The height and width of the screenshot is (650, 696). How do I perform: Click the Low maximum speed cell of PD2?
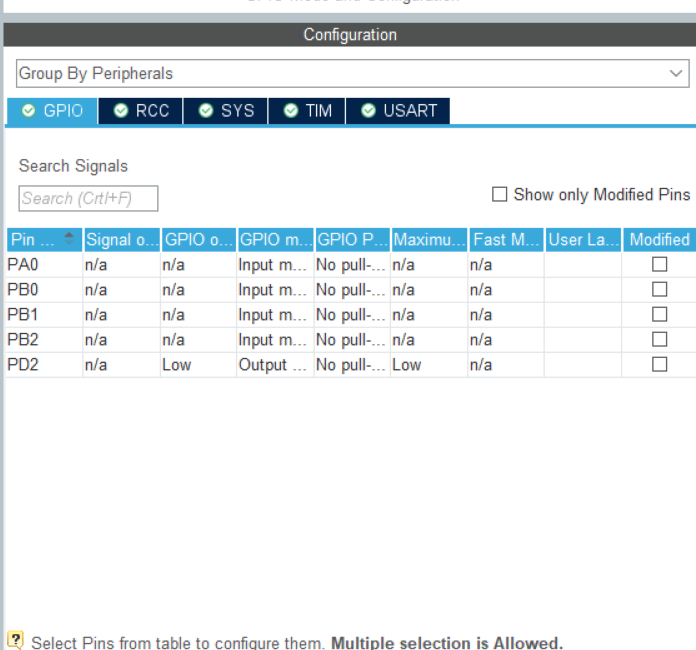click(x=429, y=365)
